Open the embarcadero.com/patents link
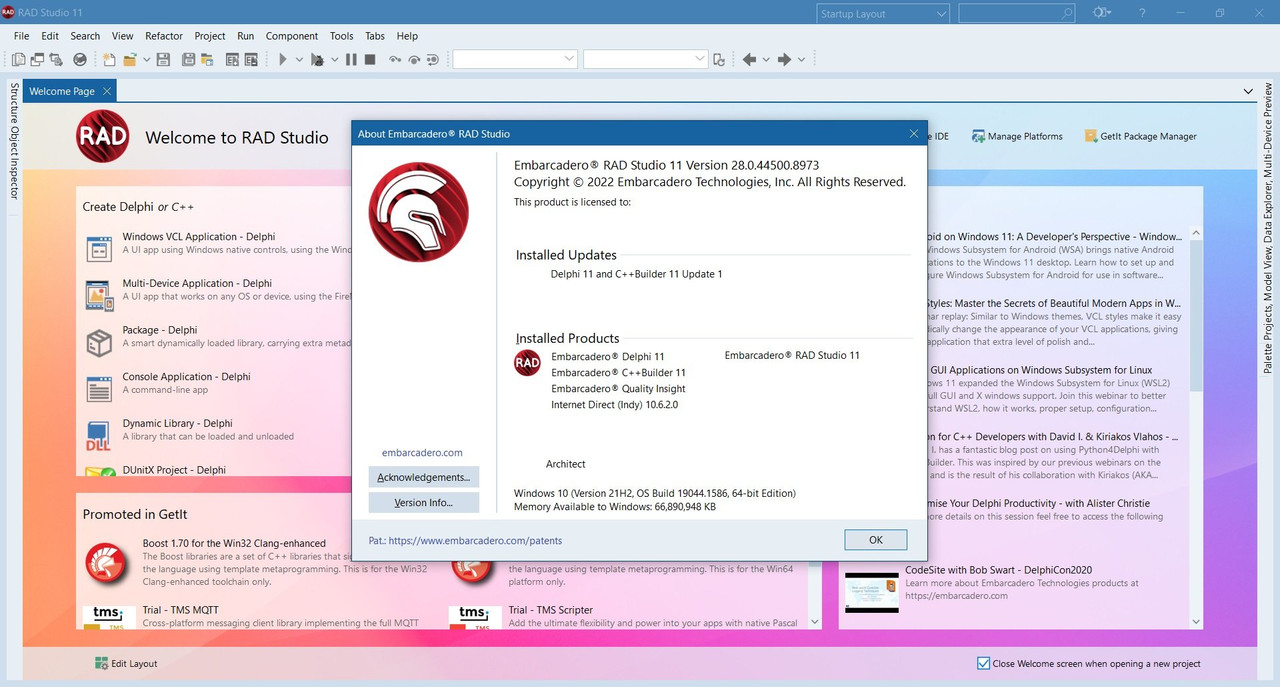Viewport: 1280px width, 687px height. [x=475, y=540]
